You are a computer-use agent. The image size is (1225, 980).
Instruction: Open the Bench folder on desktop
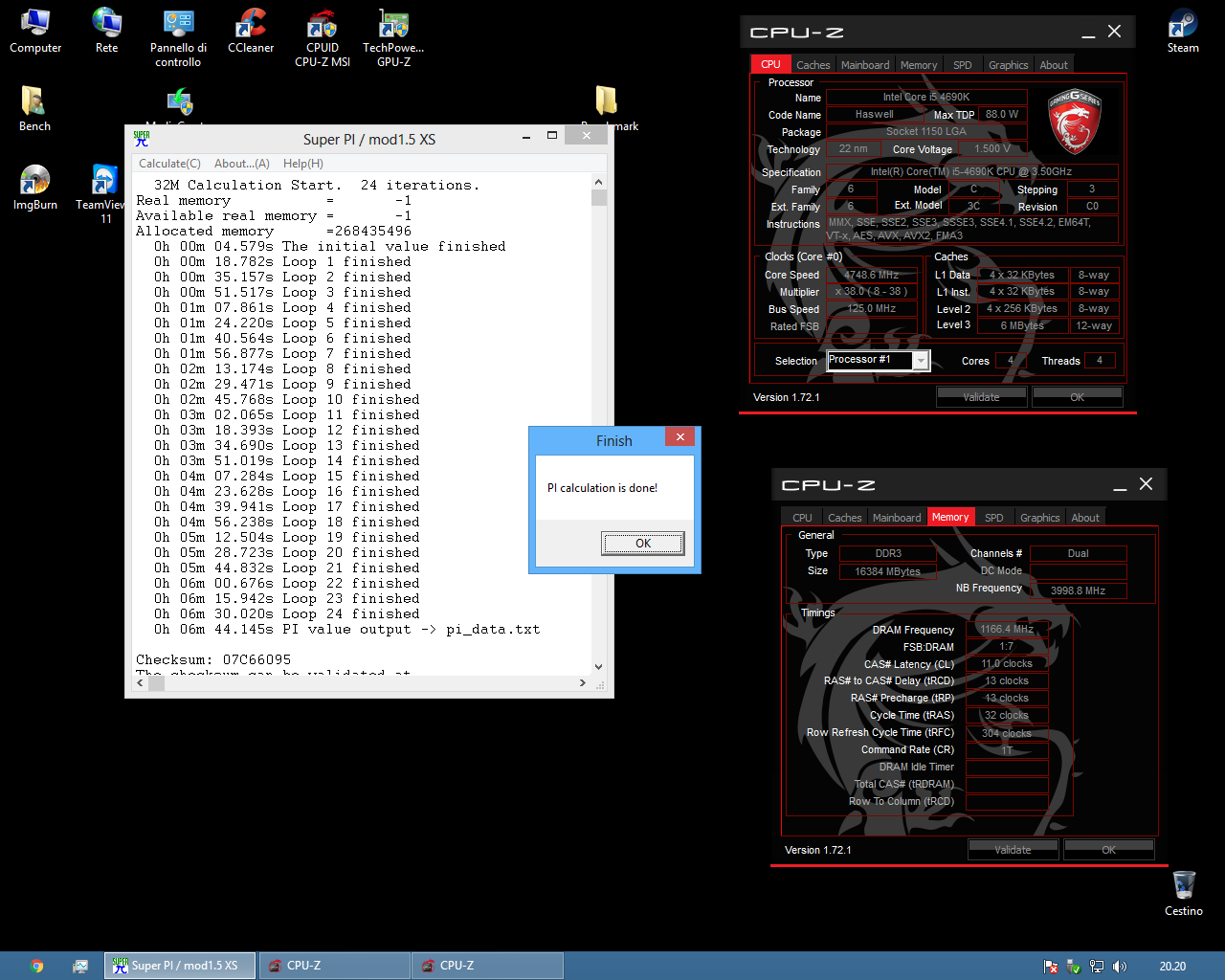(34, 109)
